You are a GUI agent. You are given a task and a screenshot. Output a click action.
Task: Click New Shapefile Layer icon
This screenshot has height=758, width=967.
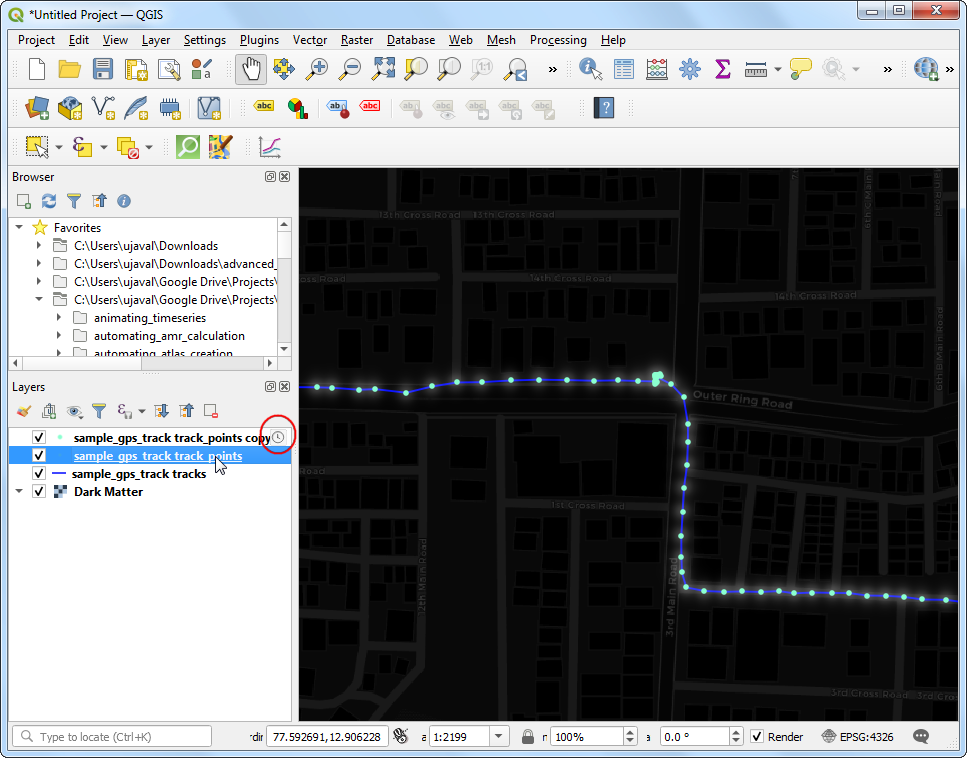tap(103, 108)
